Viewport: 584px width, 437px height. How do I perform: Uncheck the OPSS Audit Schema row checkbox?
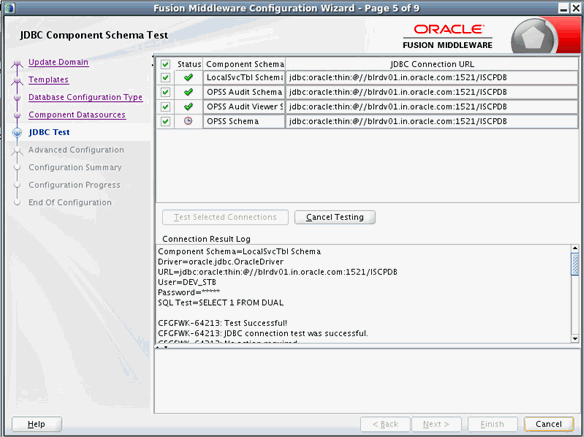pyautogui.click(x=165, y=92)
